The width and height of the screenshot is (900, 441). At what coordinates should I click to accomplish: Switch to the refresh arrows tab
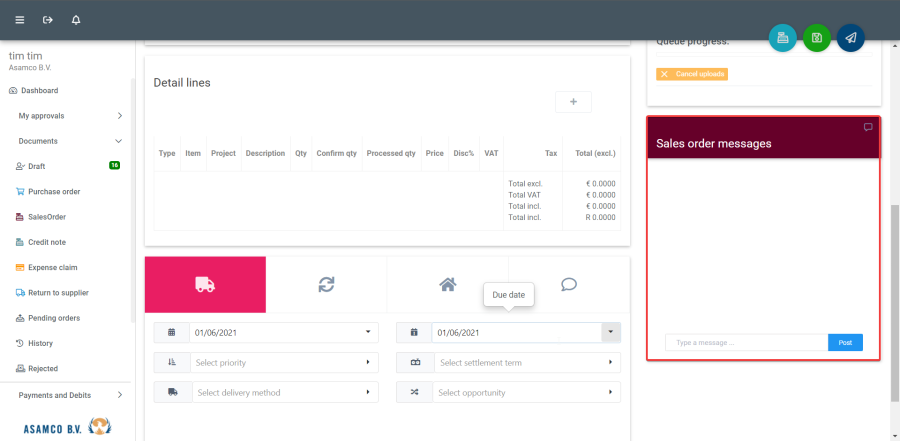point(326,285)
